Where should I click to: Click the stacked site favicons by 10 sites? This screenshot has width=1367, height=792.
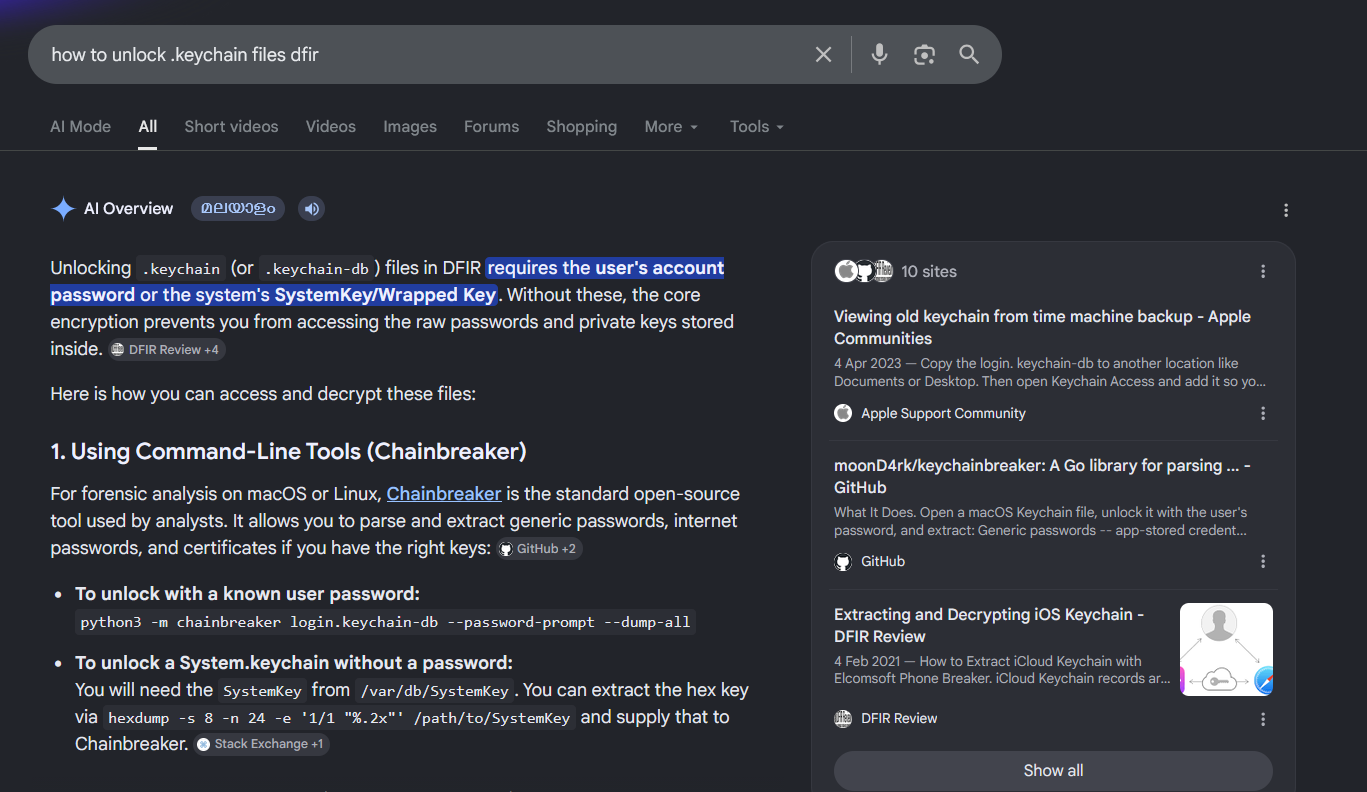pos(863,271)
